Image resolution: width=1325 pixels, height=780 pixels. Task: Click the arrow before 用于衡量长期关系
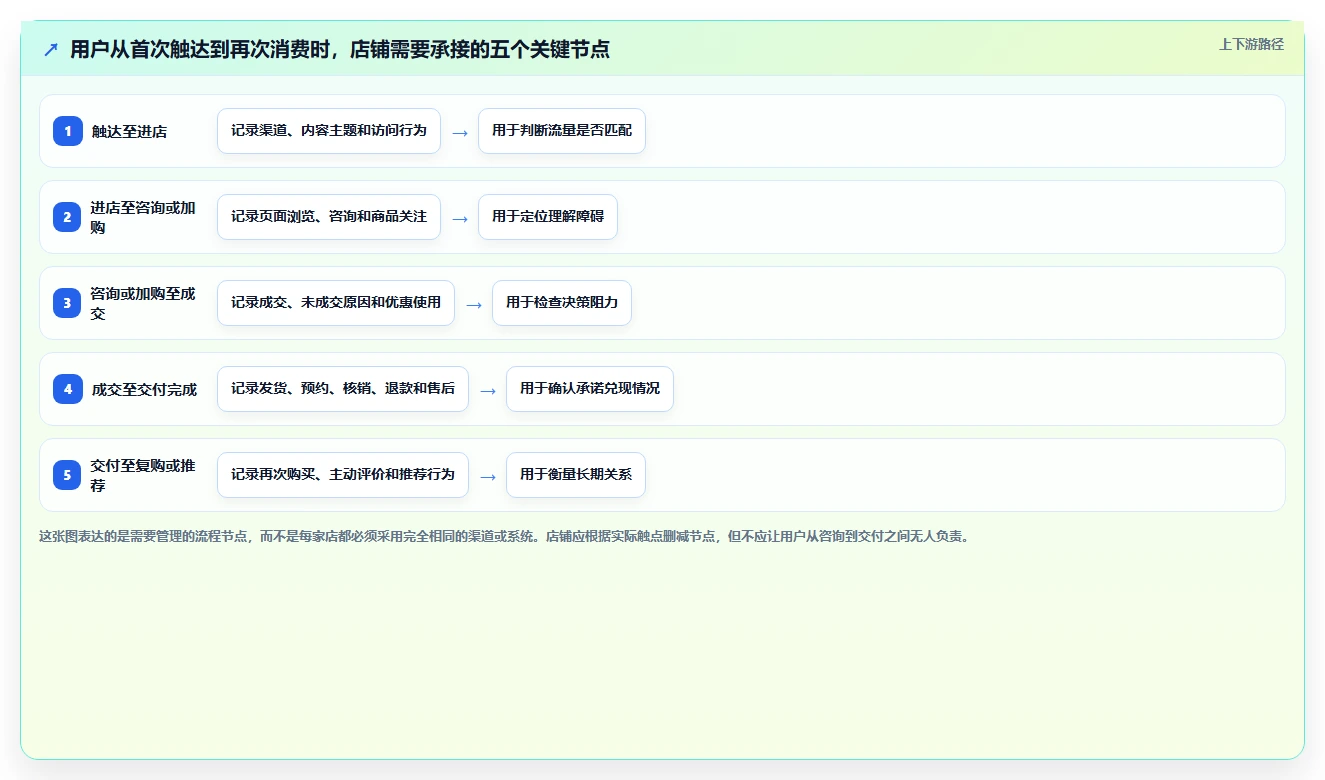[488, 476]
